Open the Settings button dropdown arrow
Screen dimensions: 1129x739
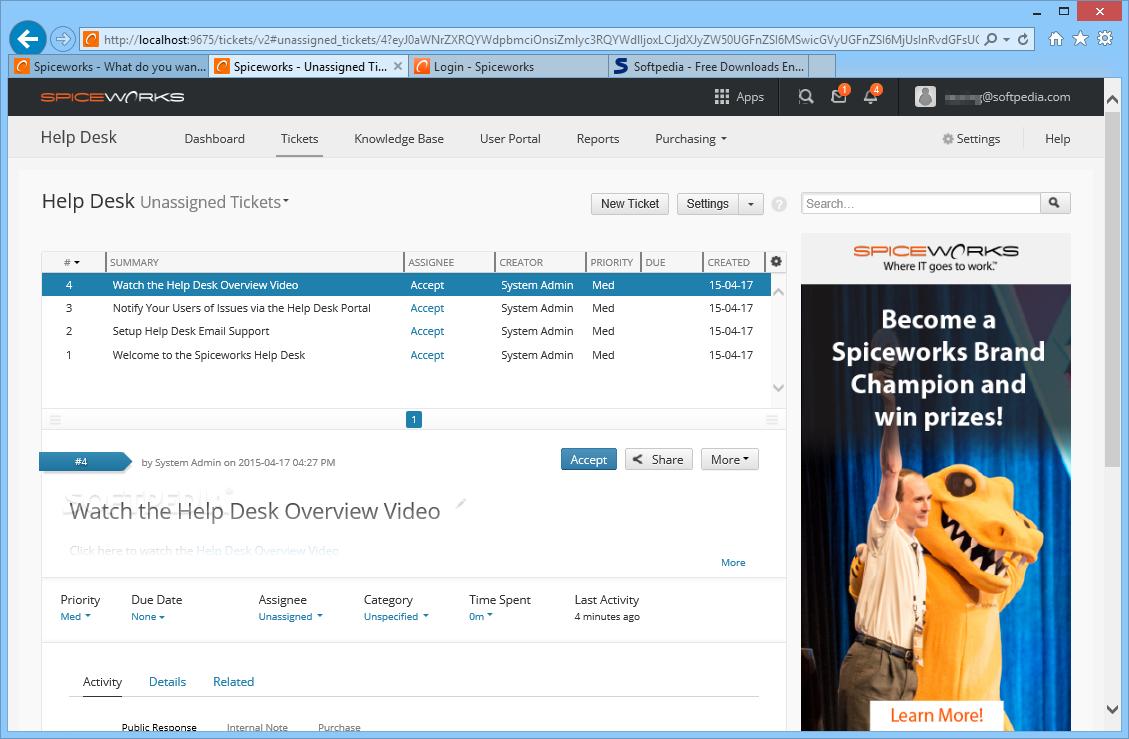[x=751, y=204]
